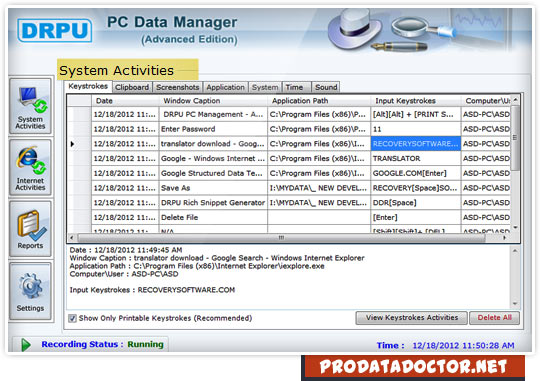Sort by the Date column header
540x381 pixels.
point(125,101)
